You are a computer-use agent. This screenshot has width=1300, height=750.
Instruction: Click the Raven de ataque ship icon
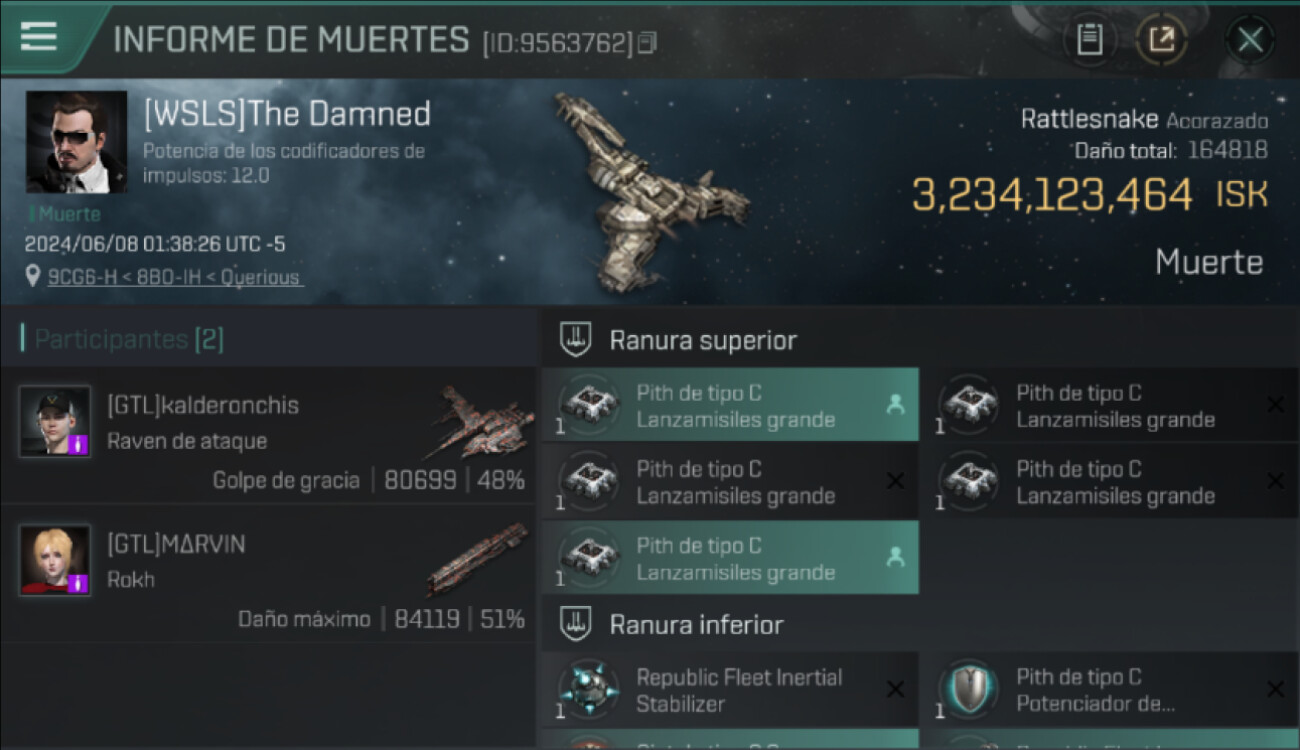(483, 423)
